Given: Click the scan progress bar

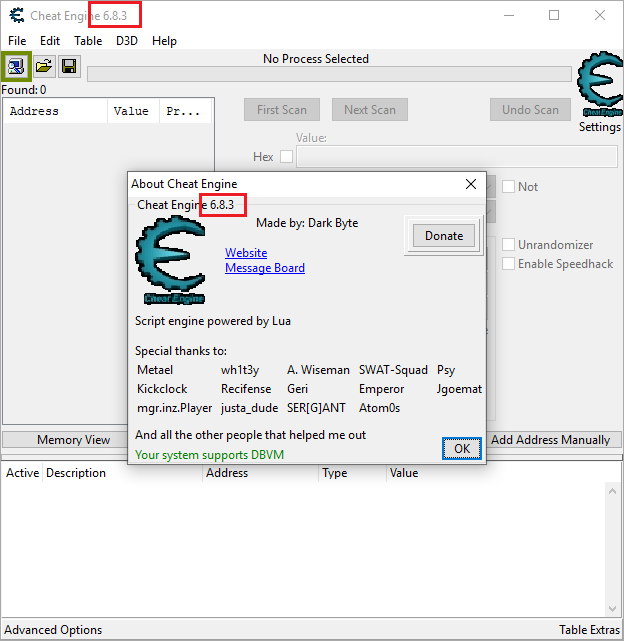Looking at the screenshot, I should (329, 74).
